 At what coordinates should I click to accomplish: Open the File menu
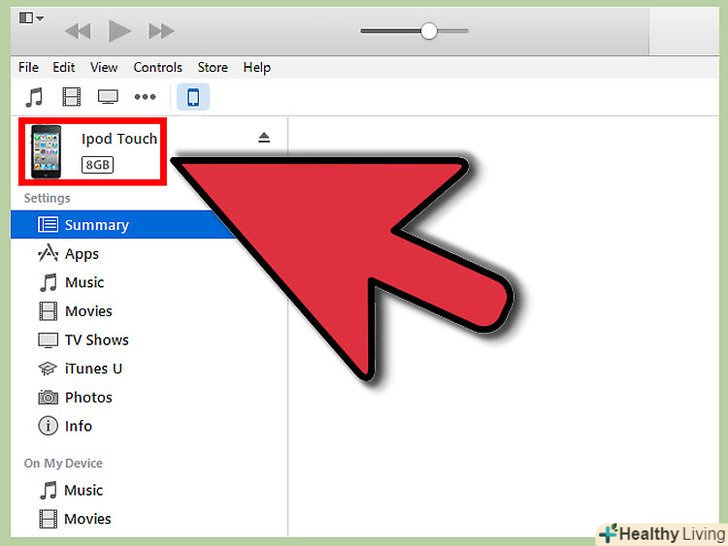coord(28,67)
